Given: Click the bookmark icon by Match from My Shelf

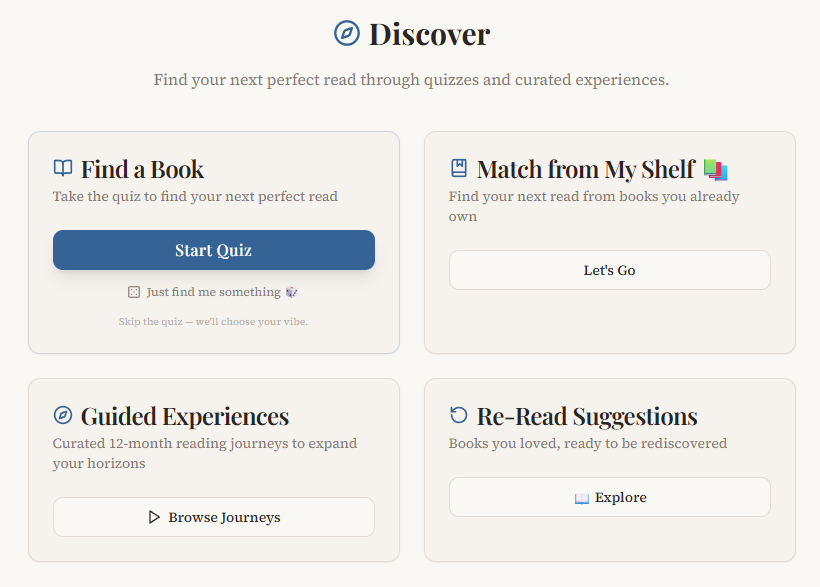Looking at the screenshot, I should [x=459, y=168].
